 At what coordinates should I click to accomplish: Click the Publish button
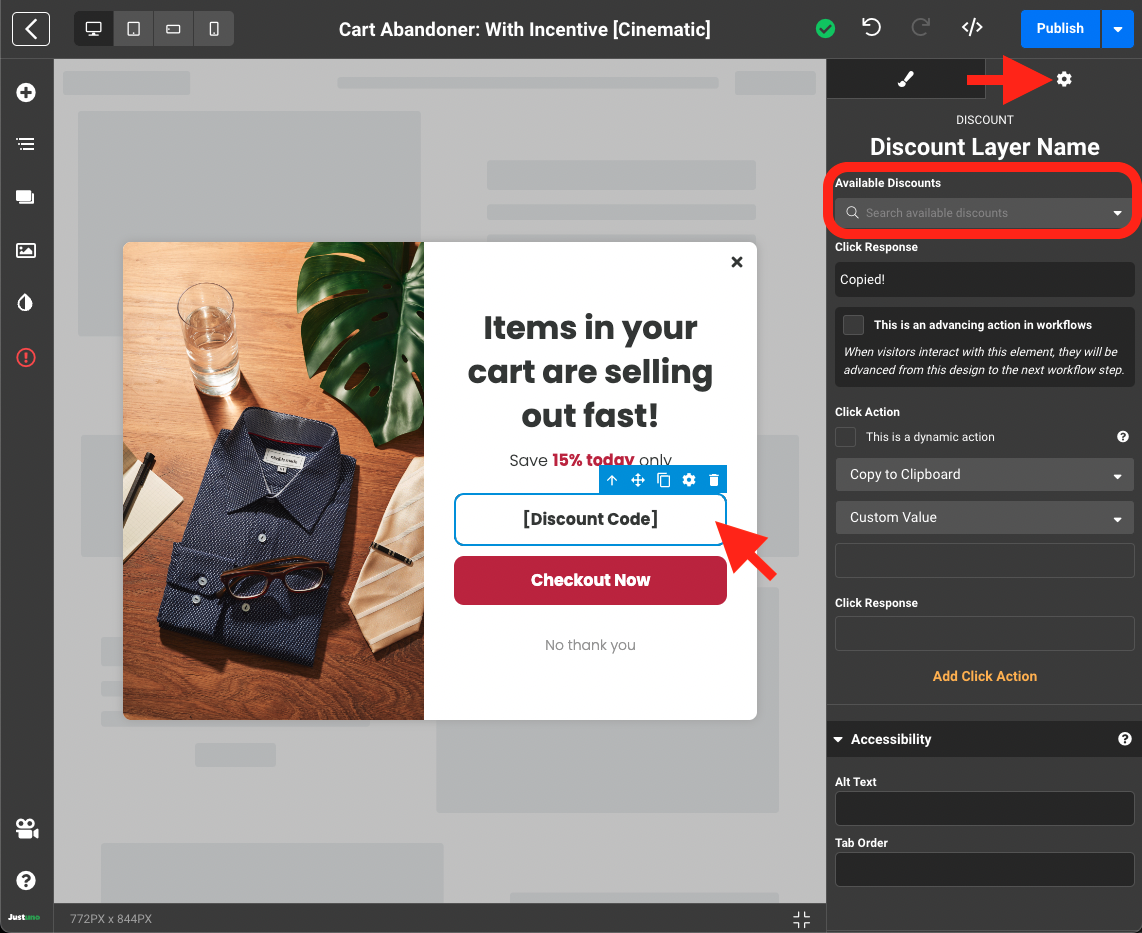pyautogui.click(x=1059, y=29)
